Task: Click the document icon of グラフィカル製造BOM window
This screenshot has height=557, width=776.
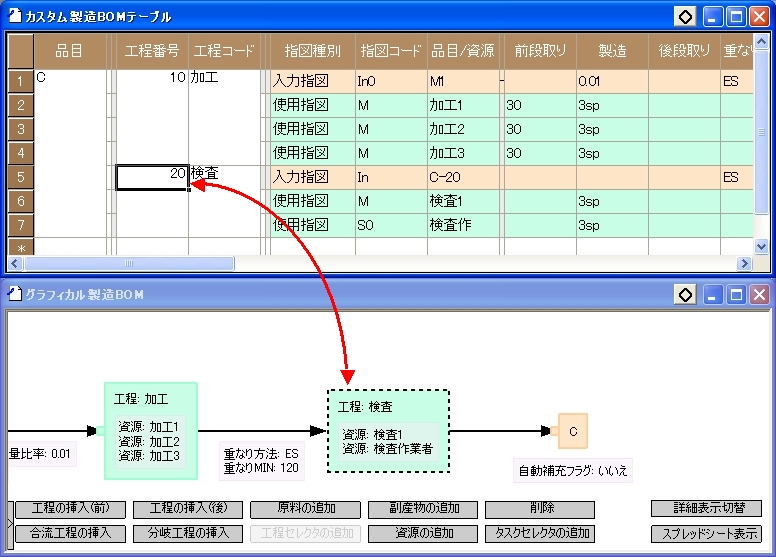Action: click(x=15, y=294)
